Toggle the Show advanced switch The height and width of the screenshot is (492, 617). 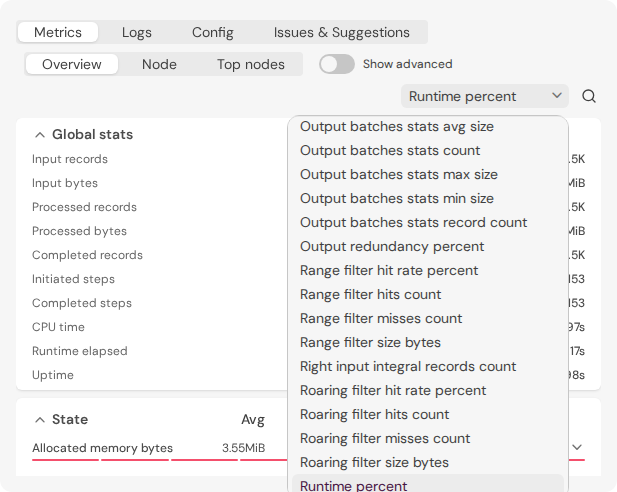point(337,64)
